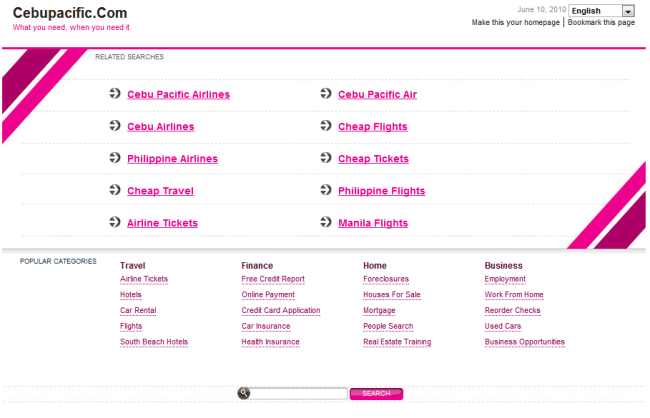The image size is (650, 418).
Task: Open Airline Tickets under Travel category
Action: pyautogui.click(x=144, y=279)
